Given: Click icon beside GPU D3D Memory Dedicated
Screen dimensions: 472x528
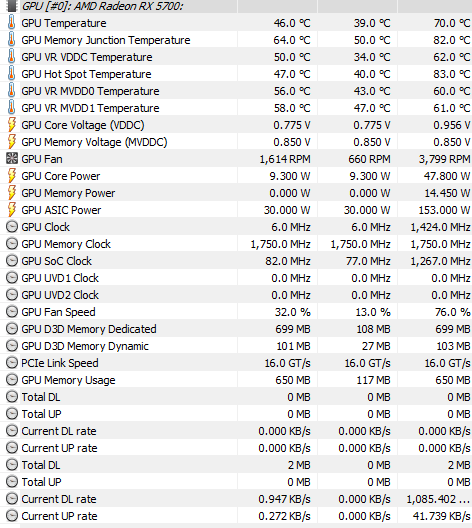Looking at the screenshot, I should coord(12,328).
